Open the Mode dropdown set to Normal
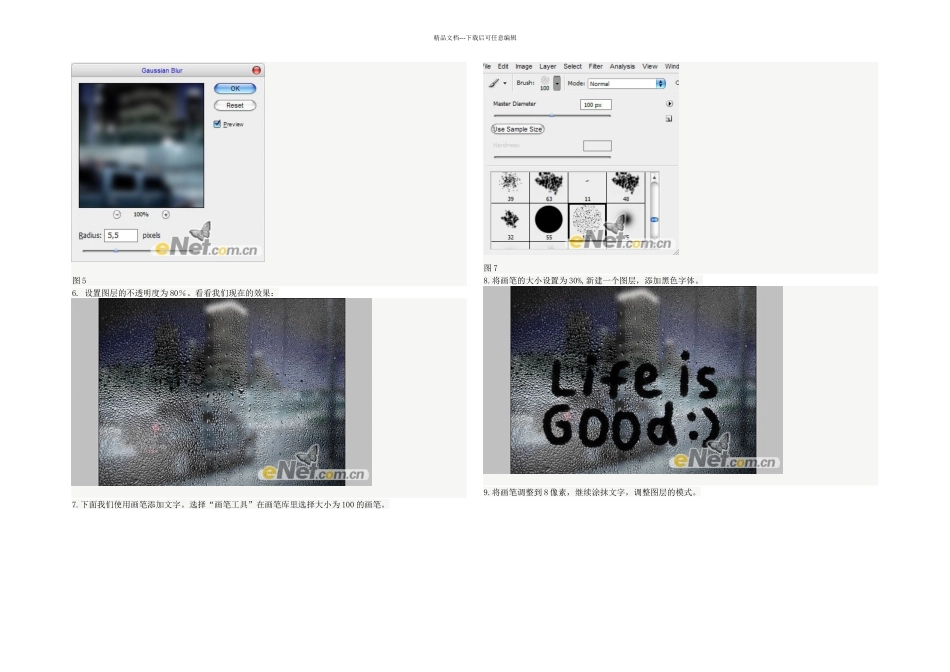 pos(626,84)
